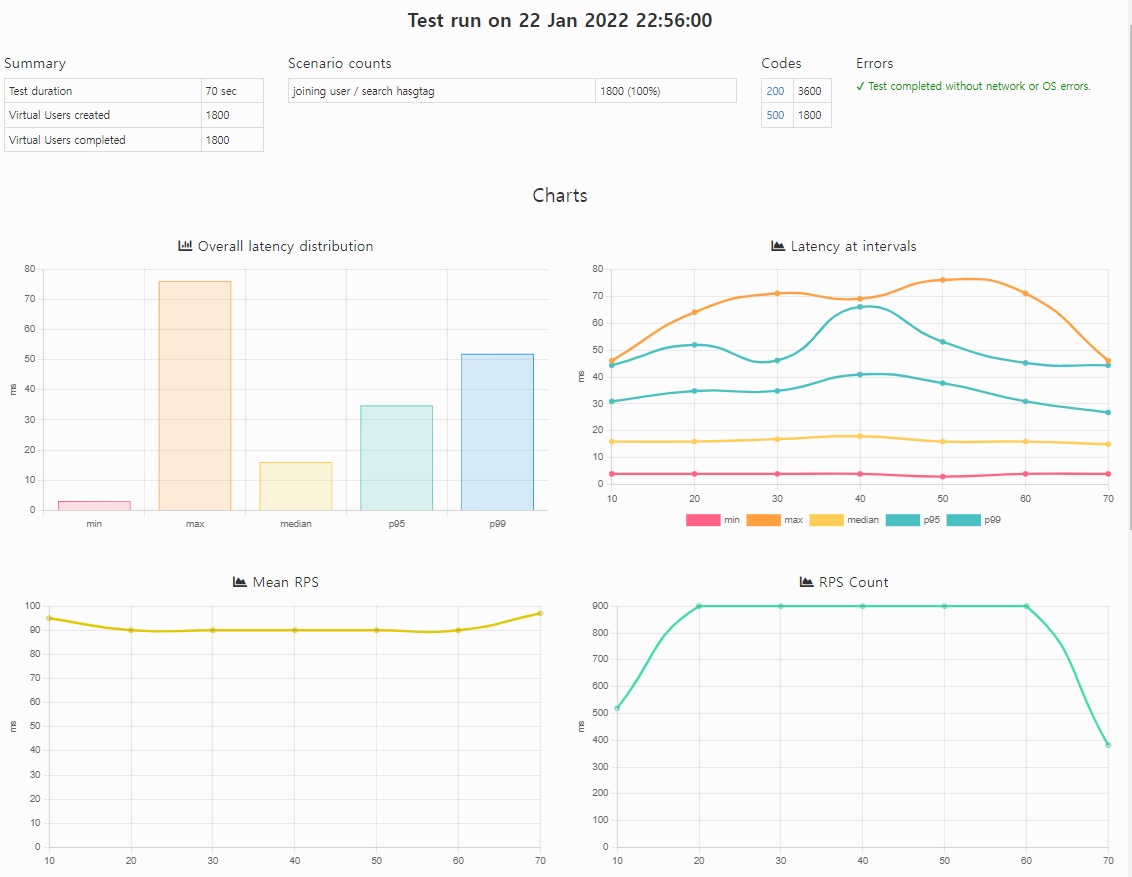Select the p99 bar in latency distribution

point(497,432)
